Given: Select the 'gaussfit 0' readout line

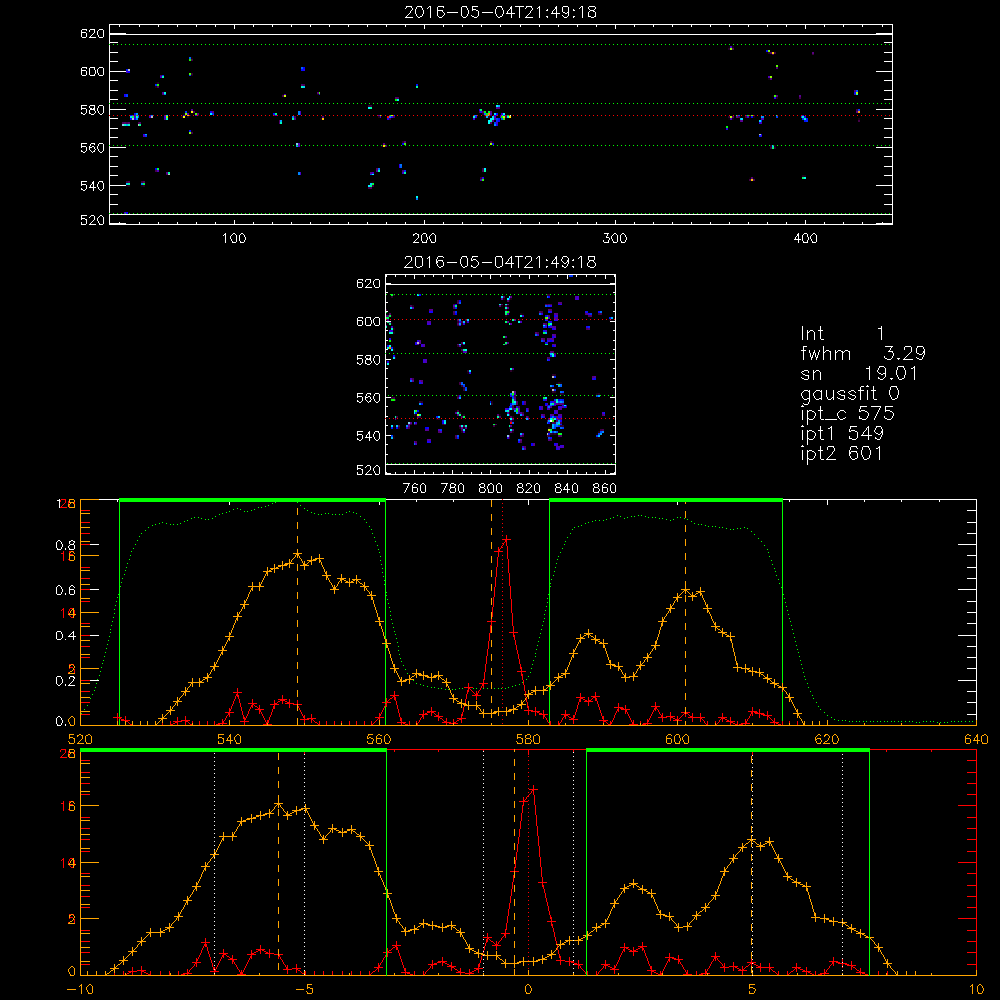Looking at the screenshot, I should point(849,393).
